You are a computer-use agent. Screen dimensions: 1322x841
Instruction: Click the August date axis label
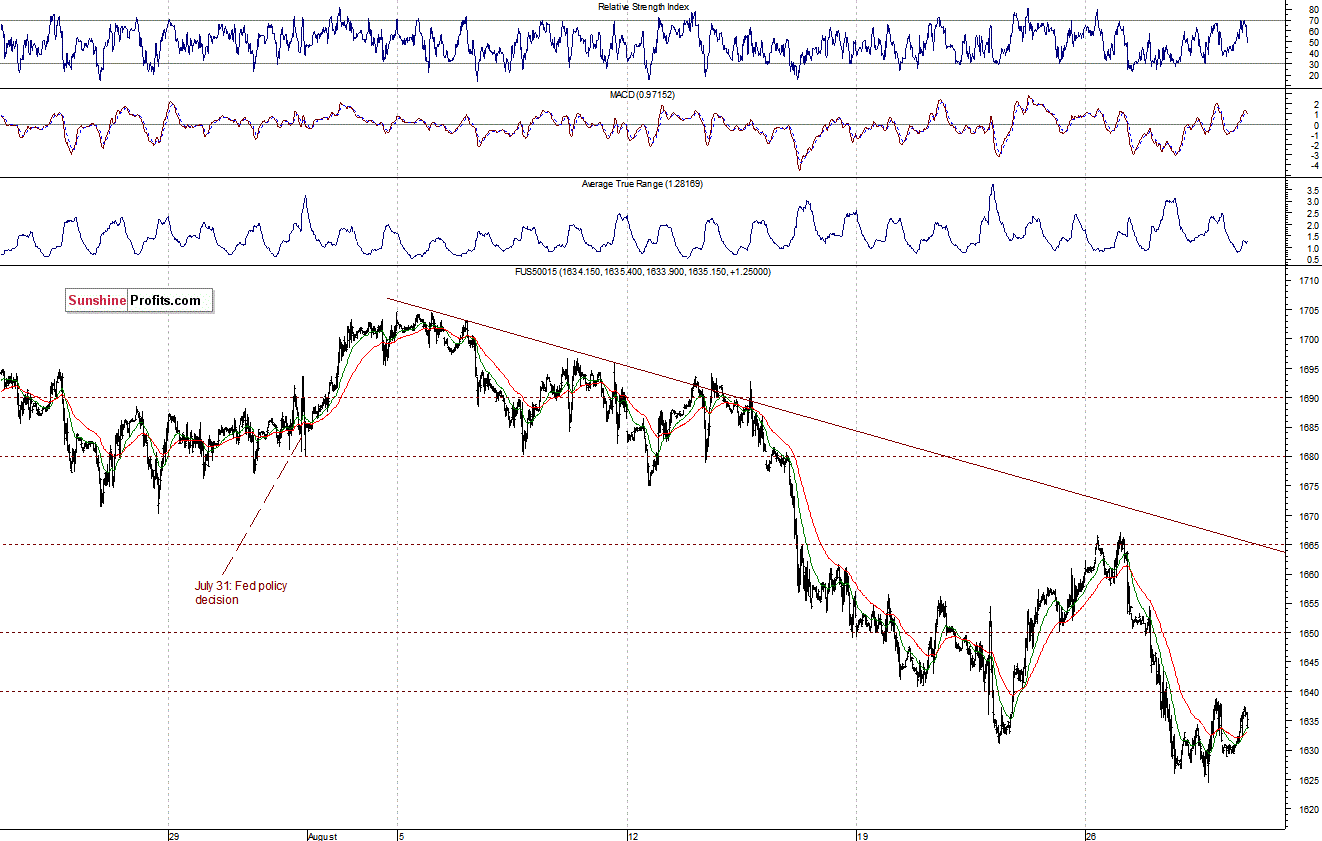click(324, 835)
